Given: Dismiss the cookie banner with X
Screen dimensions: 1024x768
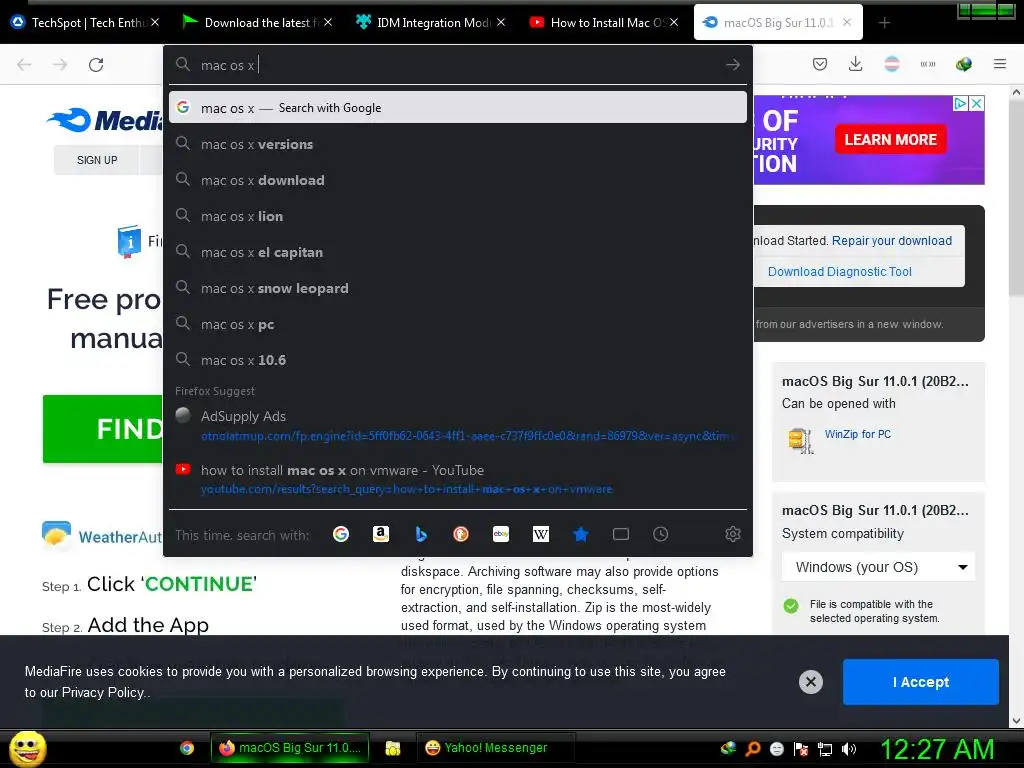Looking at the screenshot, I should point(810,682).
